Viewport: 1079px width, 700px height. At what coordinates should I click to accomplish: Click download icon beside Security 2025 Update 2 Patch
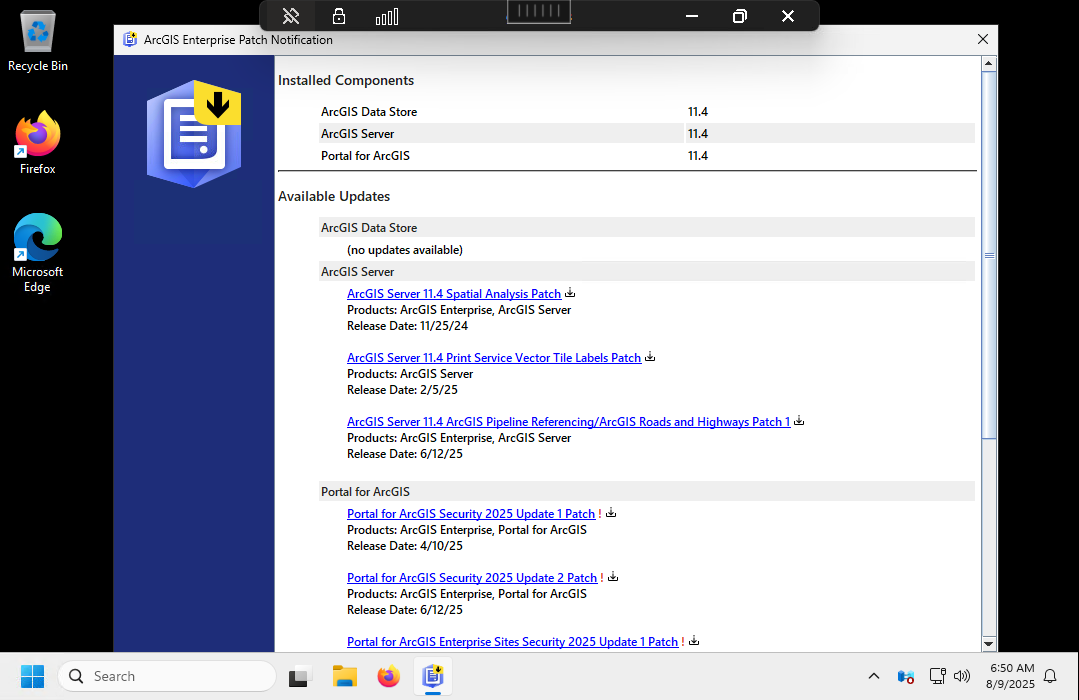click(x=613, y=577)
